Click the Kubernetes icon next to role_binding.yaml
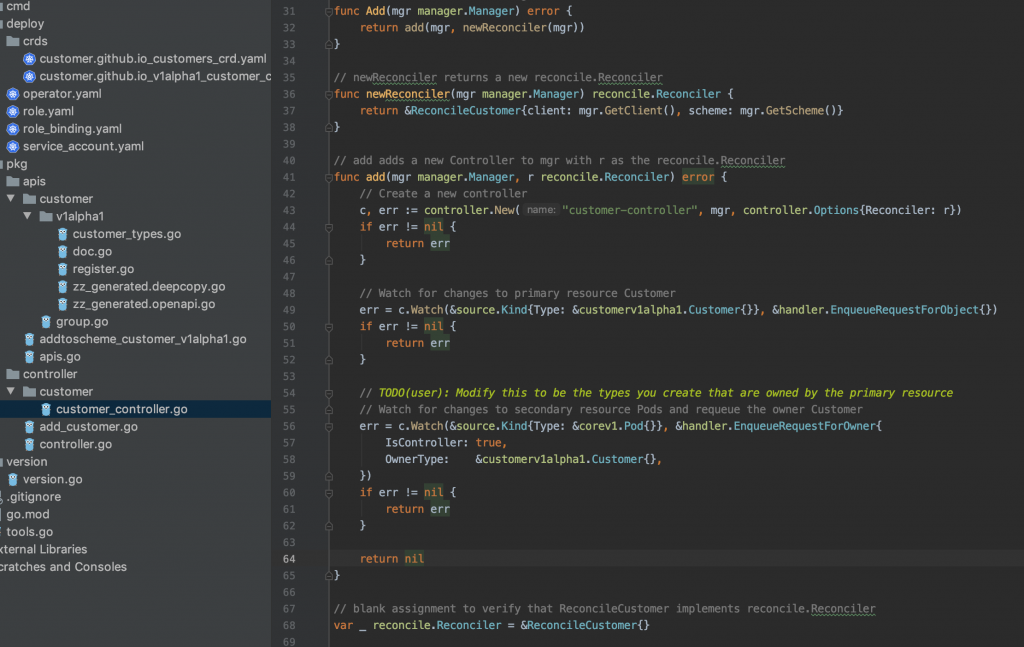1024x647 pixels. pos(13,129)
